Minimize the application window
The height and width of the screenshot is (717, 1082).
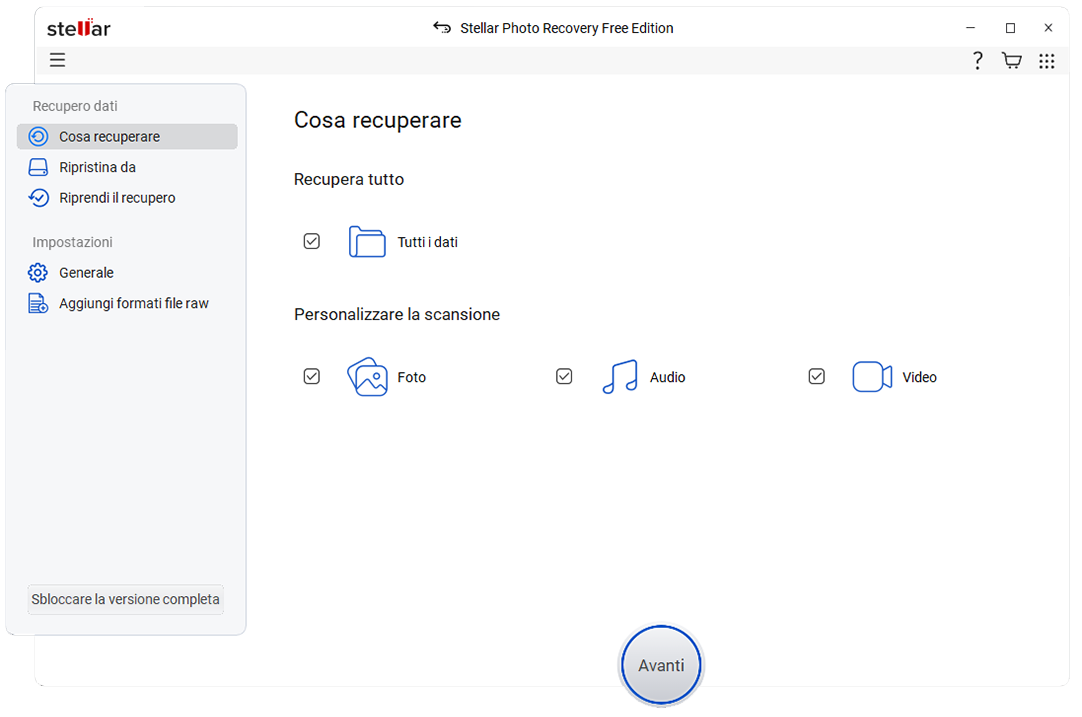click(971, 28)
